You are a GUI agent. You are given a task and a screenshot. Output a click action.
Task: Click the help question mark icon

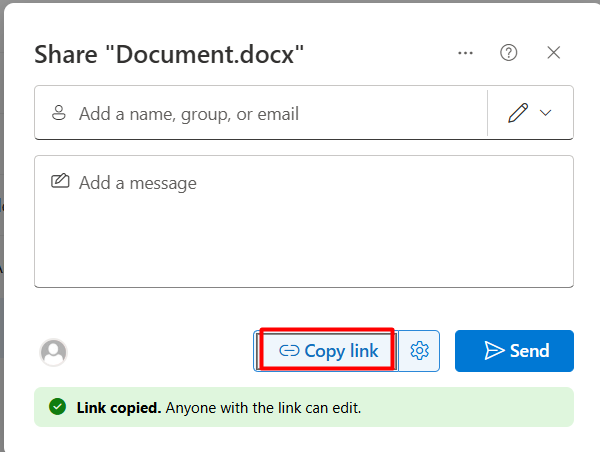[x=509, y=53]
